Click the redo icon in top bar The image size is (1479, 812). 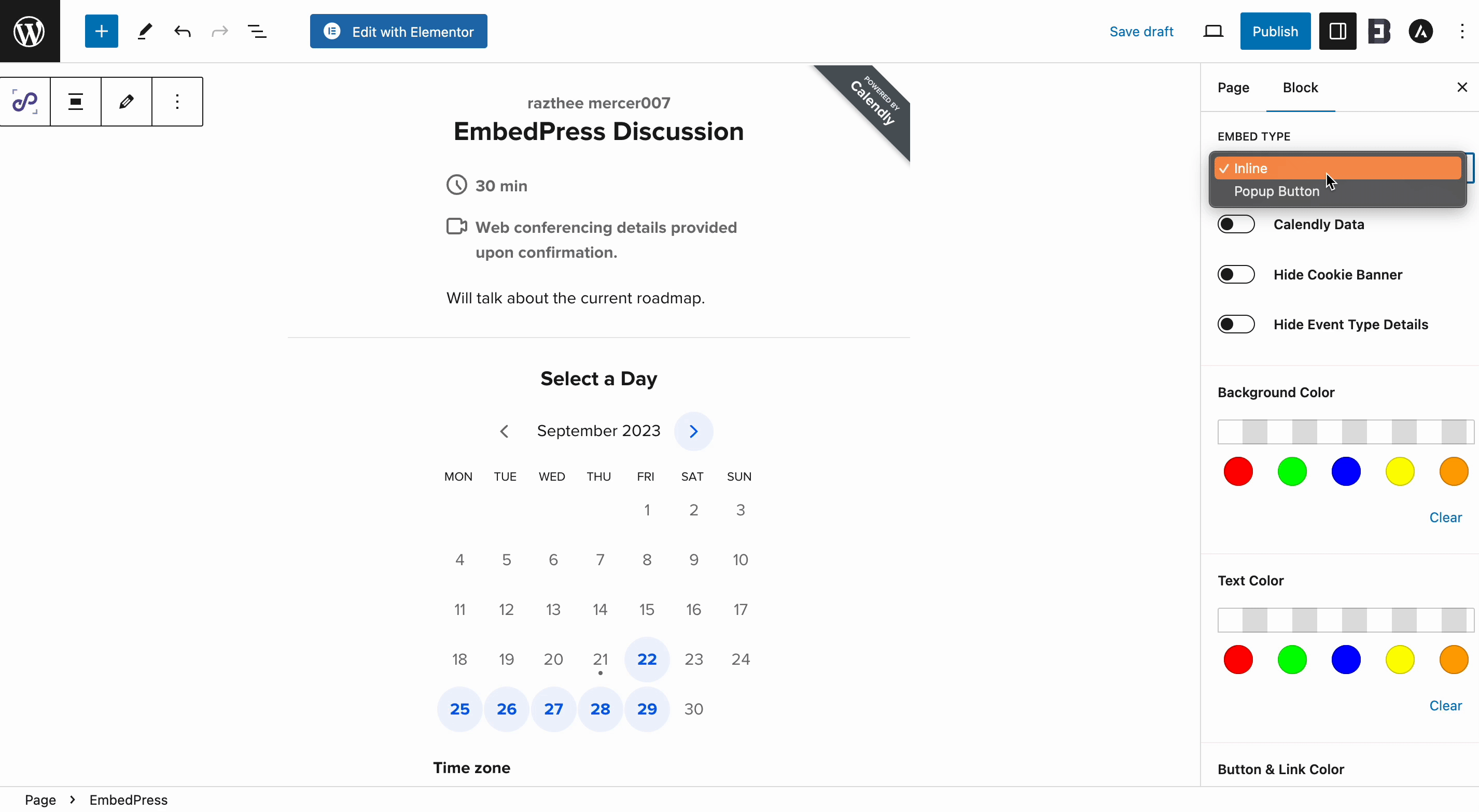[x=220, y=31]
